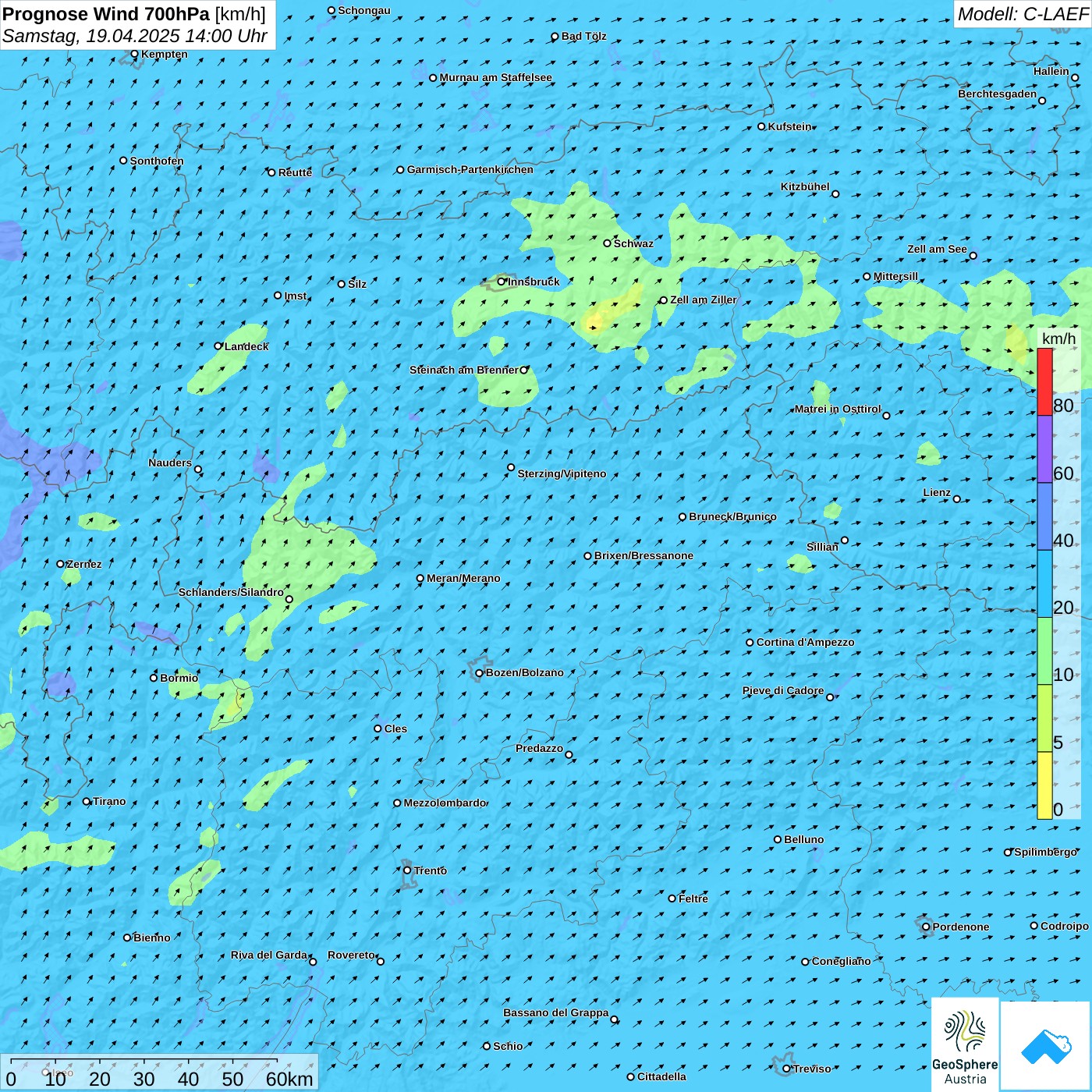Click the 'Sillian' label
The image size is (1092, 1092).
point(822,547)
